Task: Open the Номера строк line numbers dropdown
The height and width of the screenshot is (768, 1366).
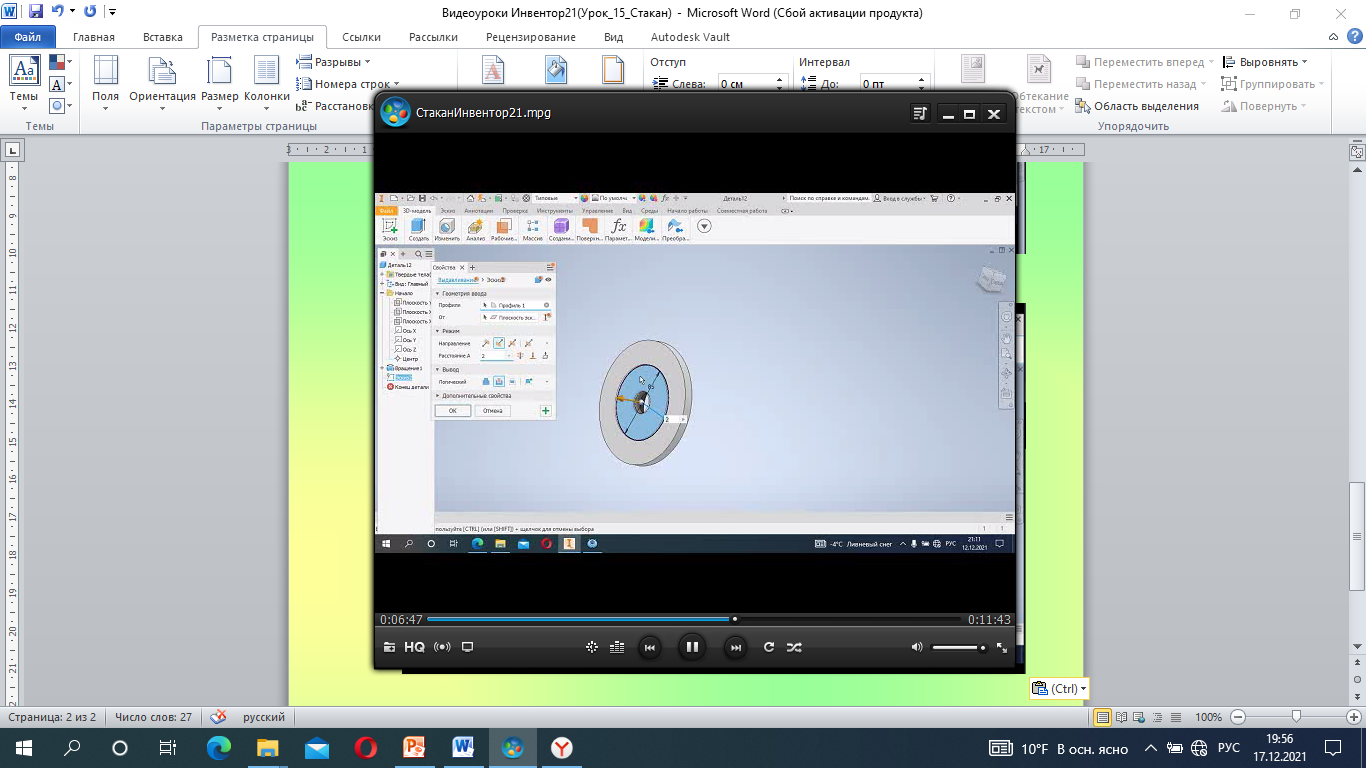Action: coord(348,84)
